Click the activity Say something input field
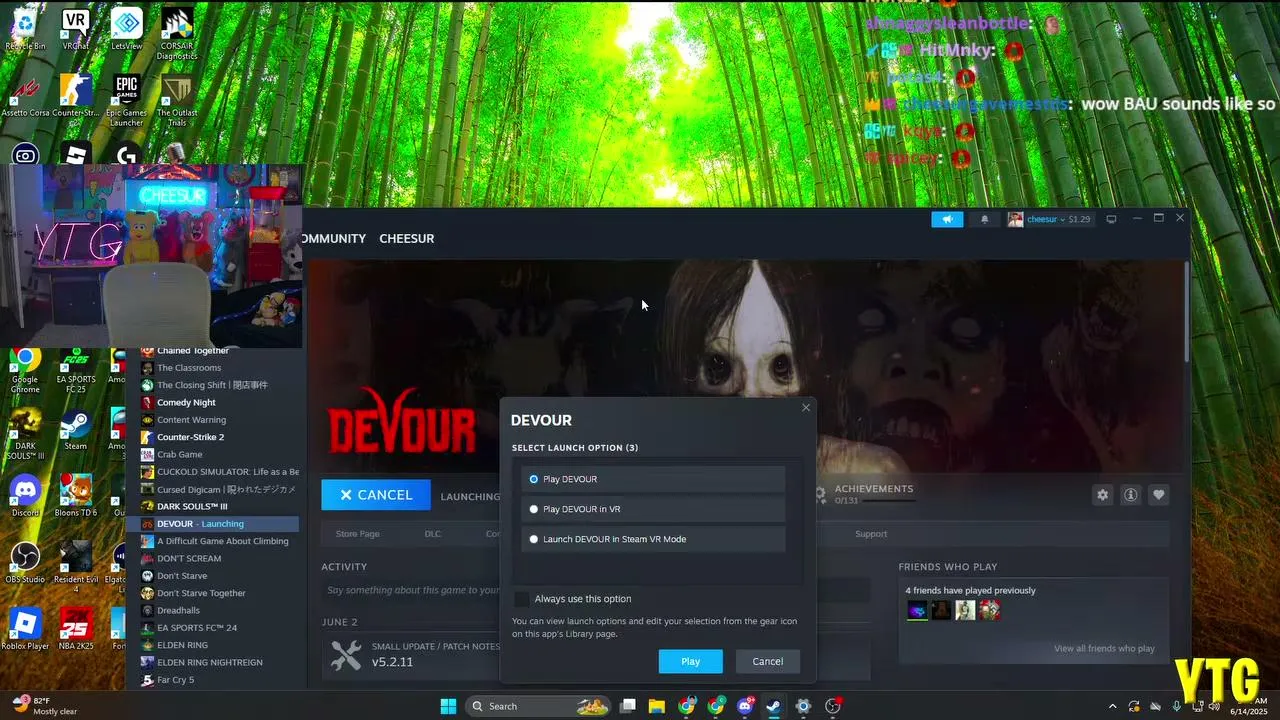1280x720 pixels. point(410,590)
